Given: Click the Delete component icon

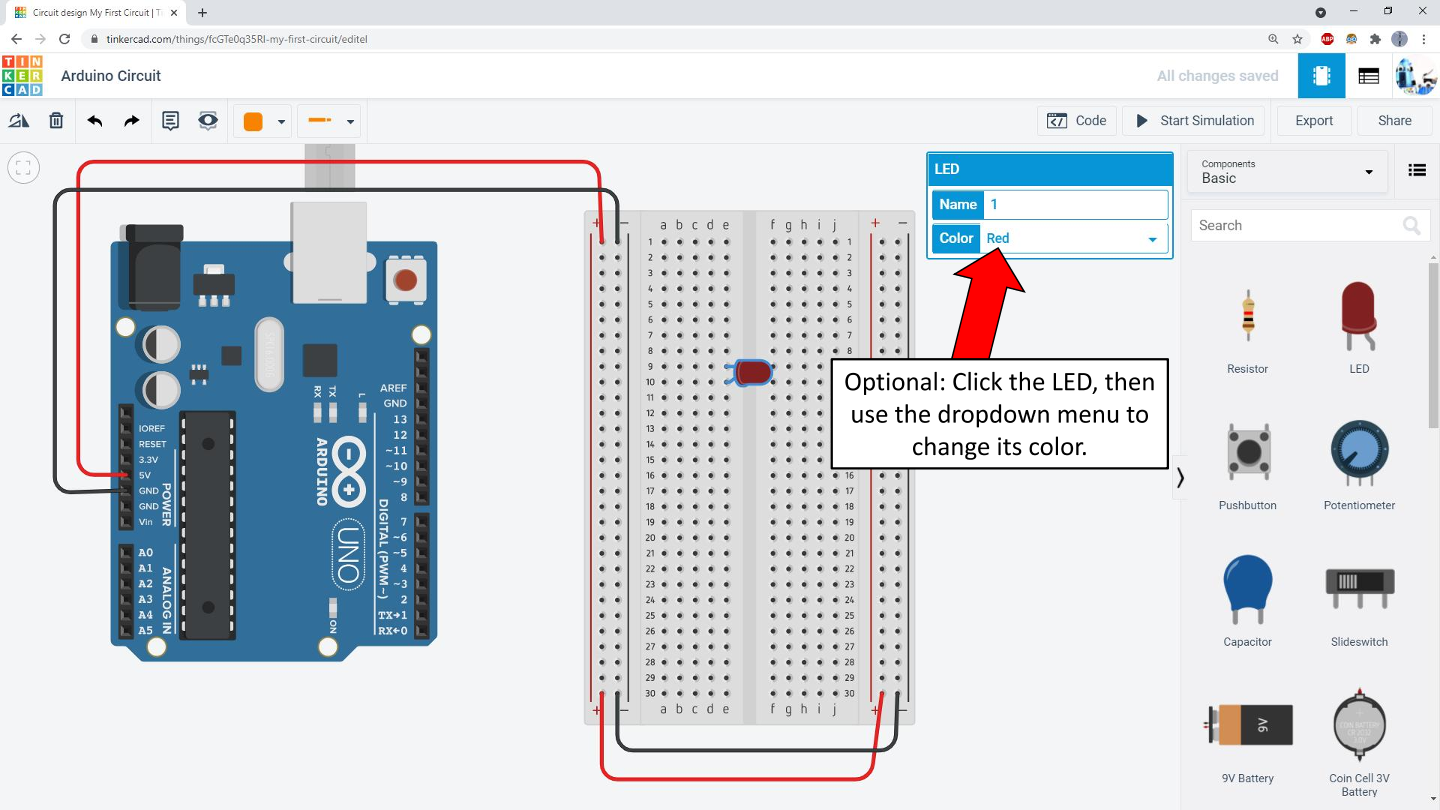Looking at the screenshot, I should click(x=56, y=120).
